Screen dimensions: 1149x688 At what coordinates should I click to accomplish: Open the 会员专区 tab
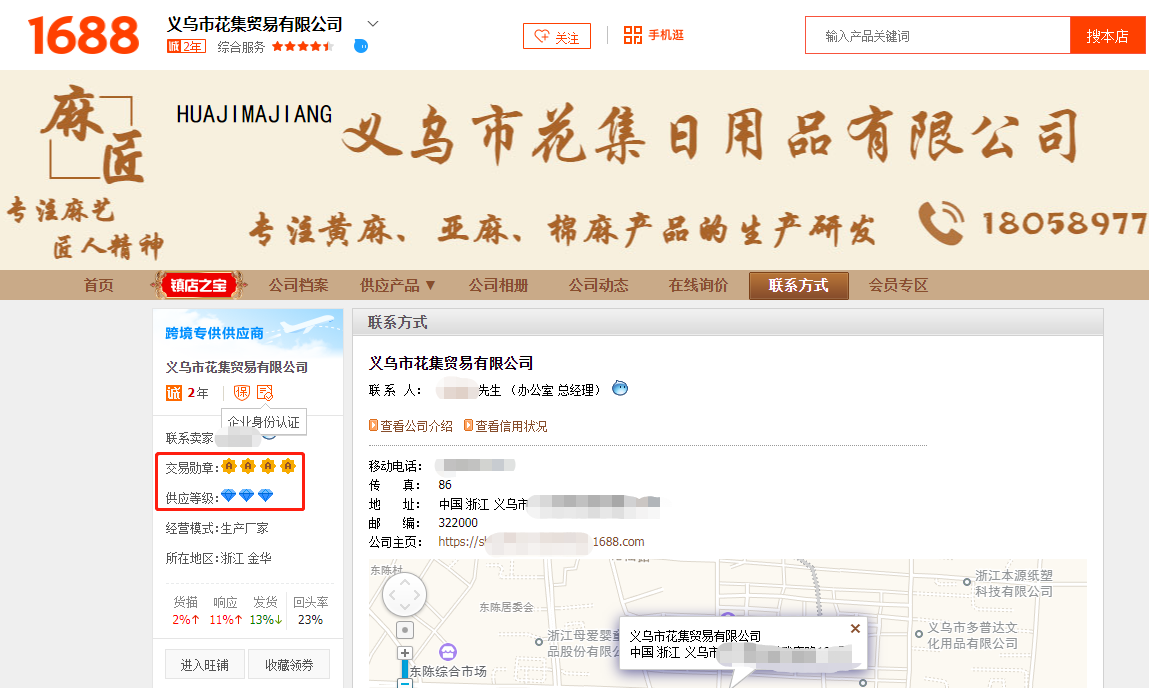coord(898,285)
